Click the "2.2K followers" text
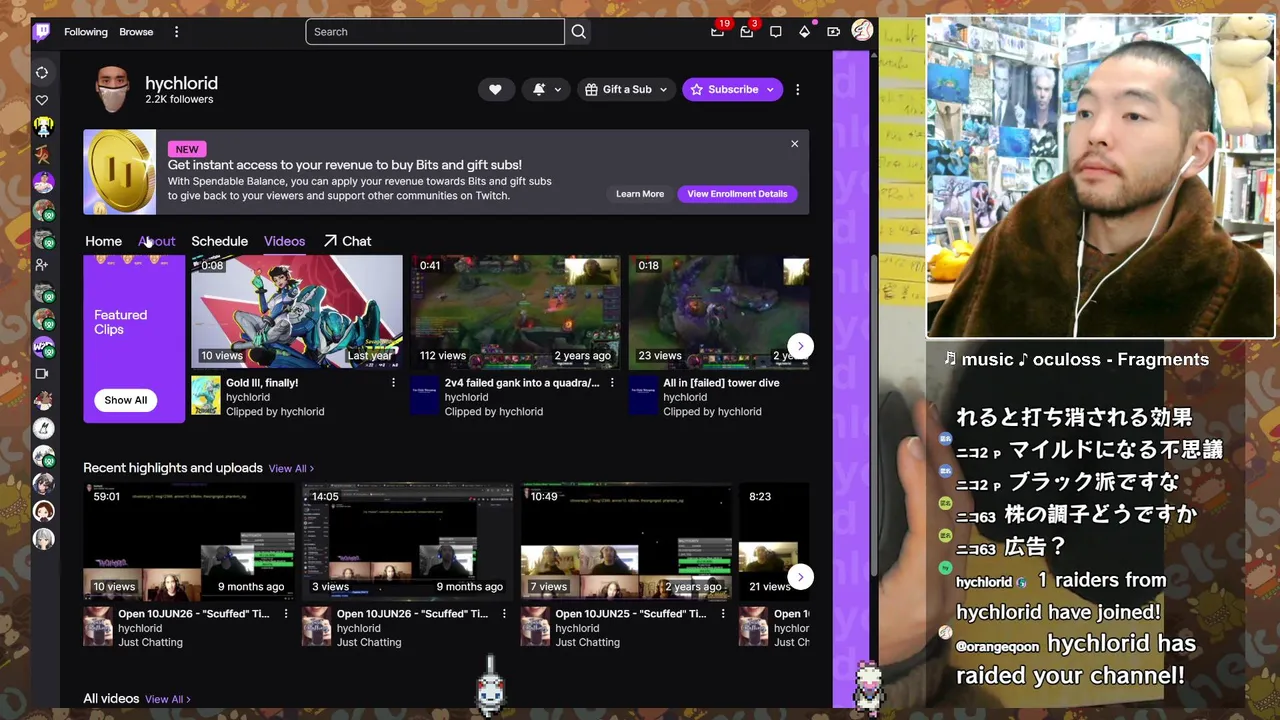The image size is (1280, 720). pos(179,100)
